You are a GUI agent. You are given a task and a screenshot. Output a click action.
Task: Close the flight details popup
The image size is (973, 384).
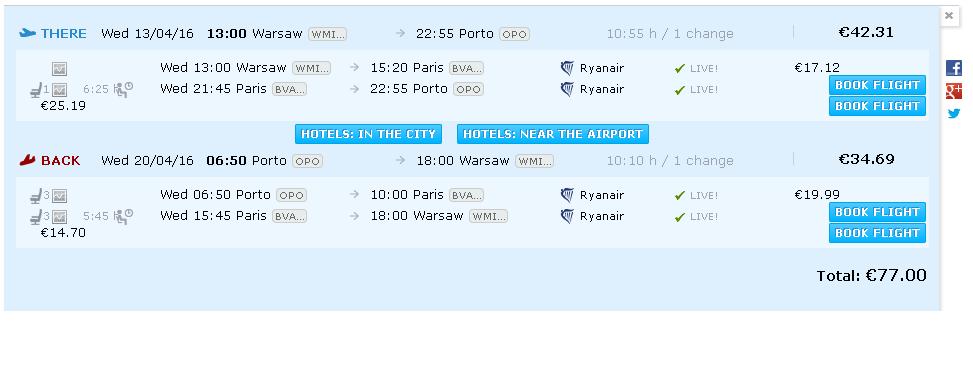click(x=949, y=16)
